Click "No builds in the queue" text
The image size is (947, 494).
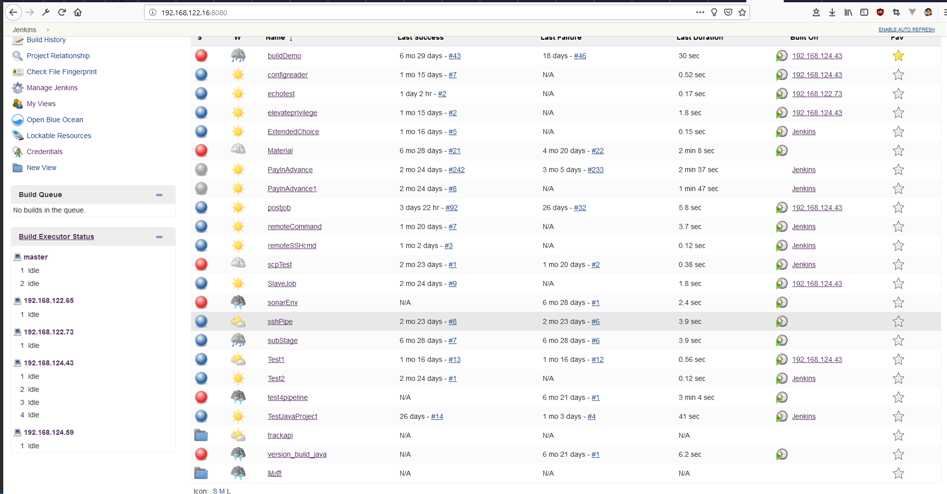(x=49, y=210)
